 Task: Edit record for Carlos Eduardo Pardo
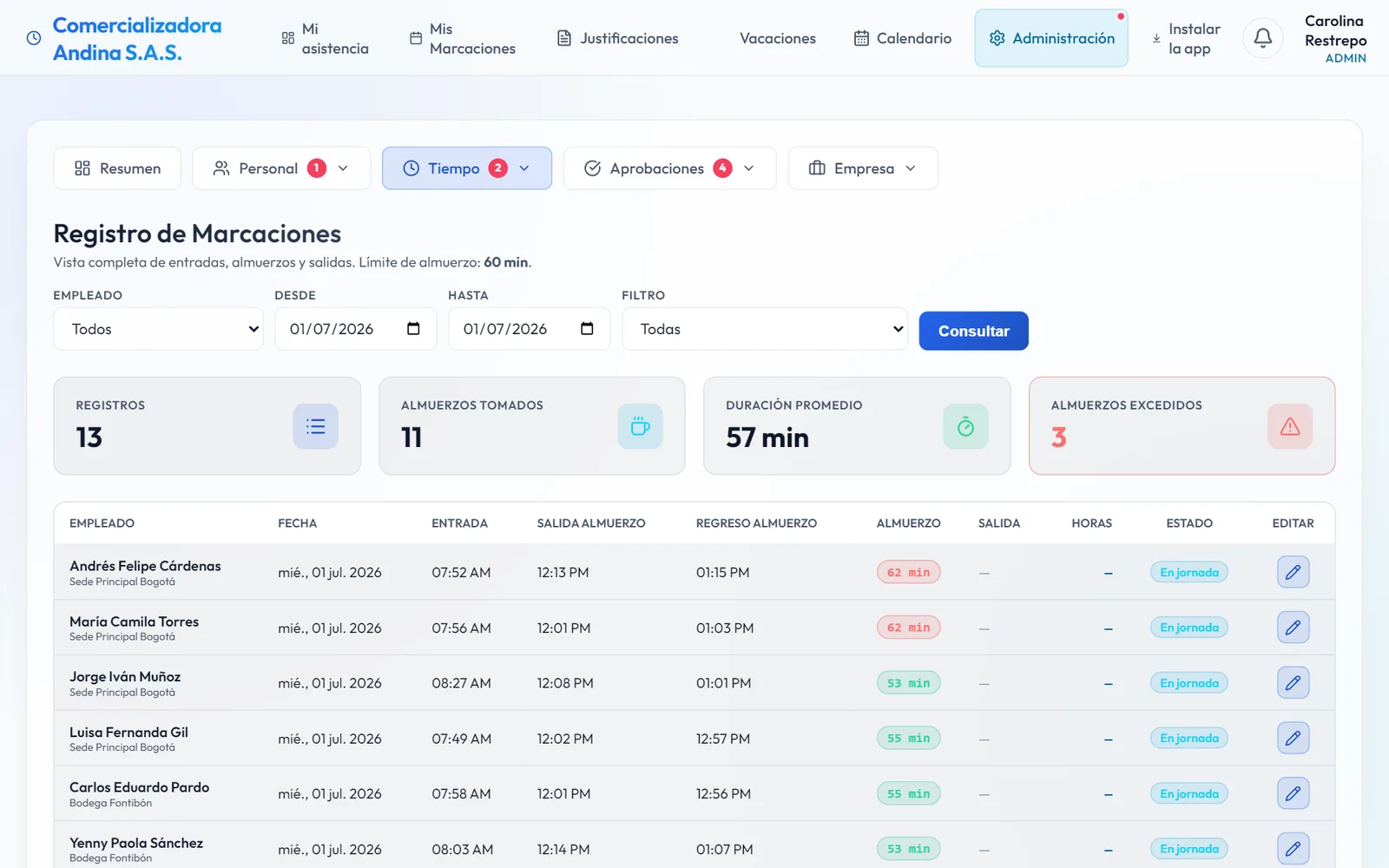click(1293, 793)
